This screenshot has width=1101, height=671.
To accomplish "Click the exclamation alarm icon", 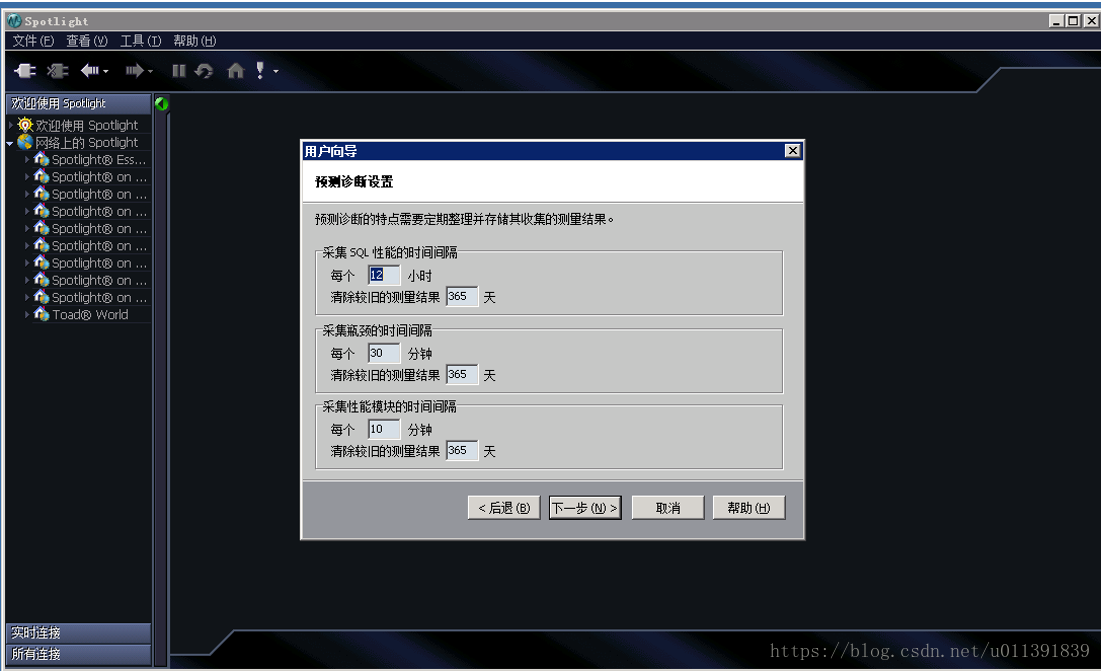I will pos(261,70).
